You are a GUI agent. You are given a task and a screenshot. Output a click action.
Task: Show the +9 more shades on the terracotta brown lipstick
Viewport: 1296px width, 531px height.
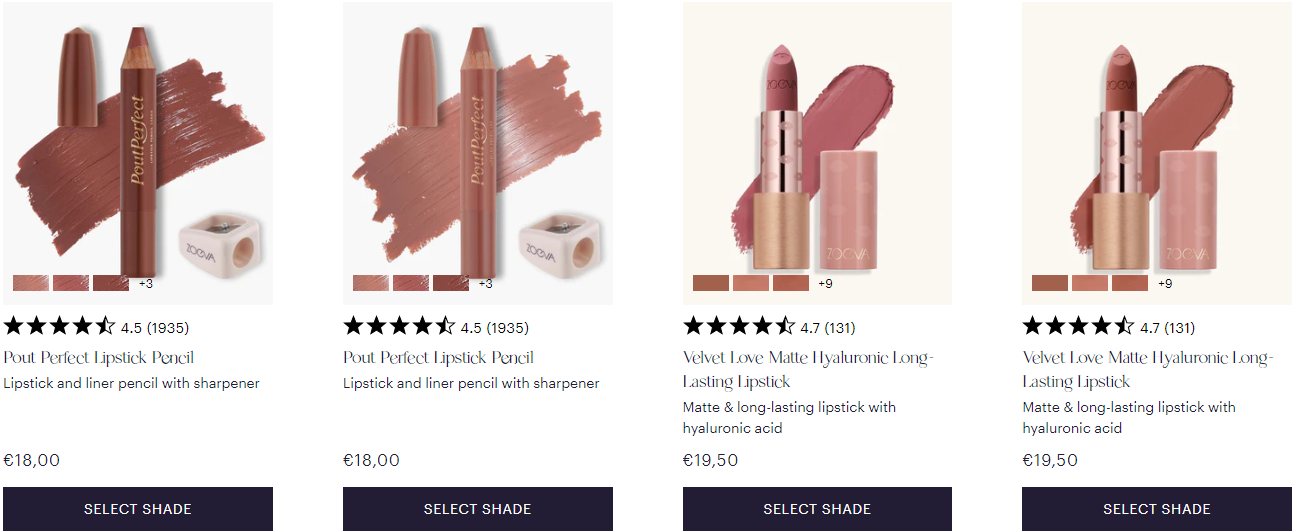click(x=1165, y=284)
